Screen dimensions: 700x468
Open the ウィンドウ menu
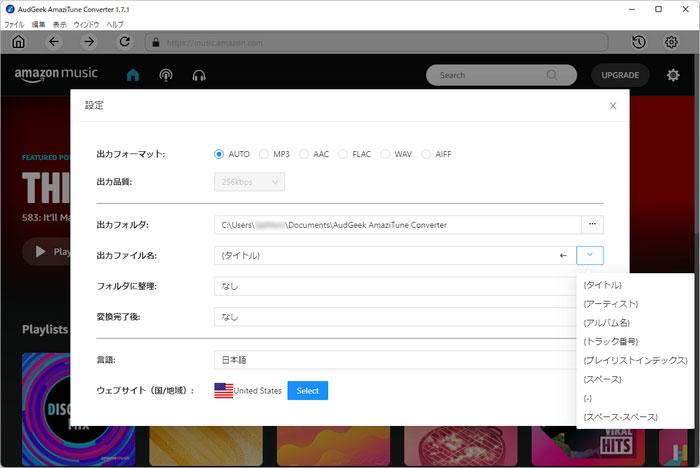click(86, 25)
